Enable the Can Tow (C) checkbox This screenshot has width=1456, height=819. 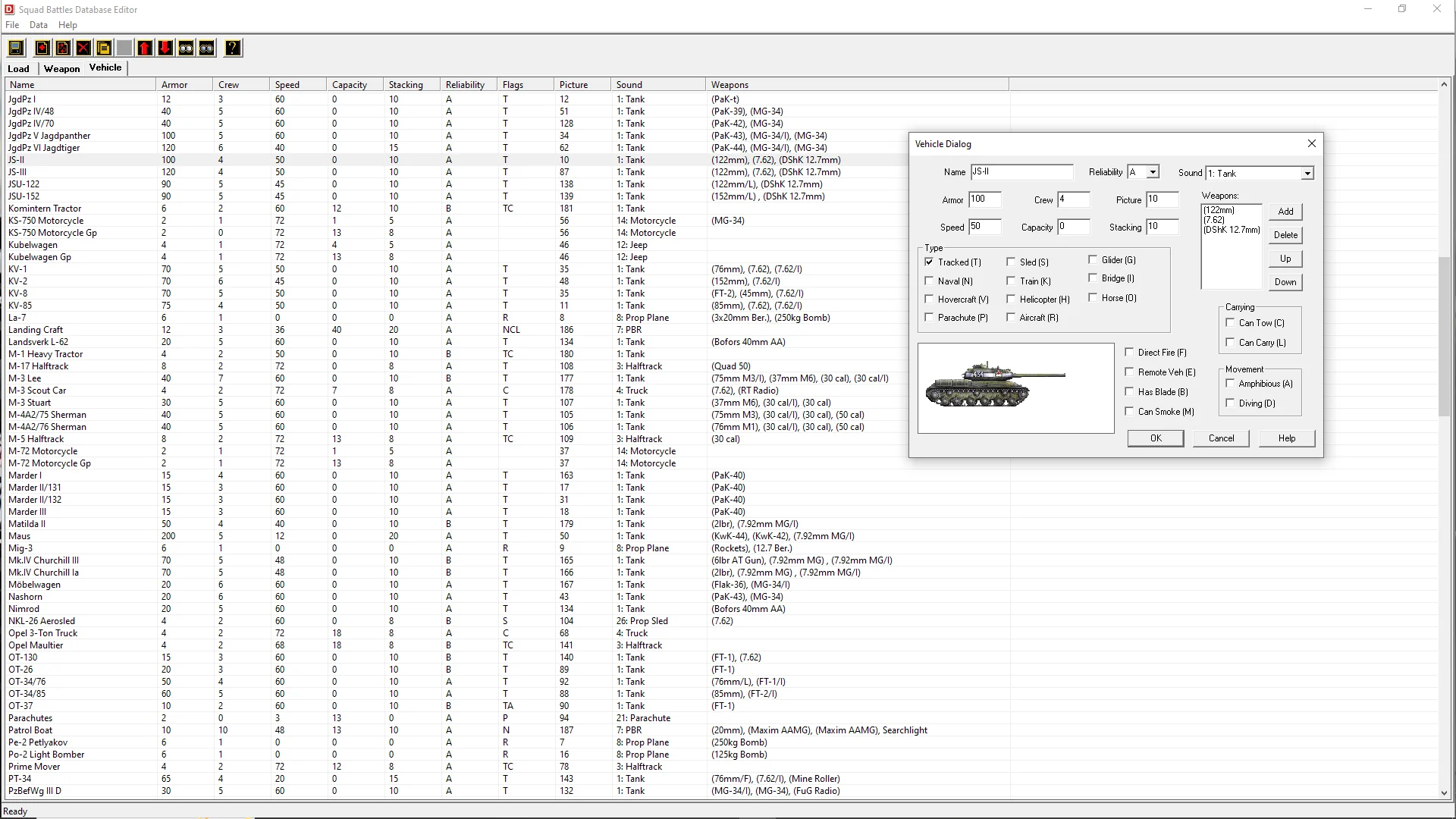coord(1230,322)
